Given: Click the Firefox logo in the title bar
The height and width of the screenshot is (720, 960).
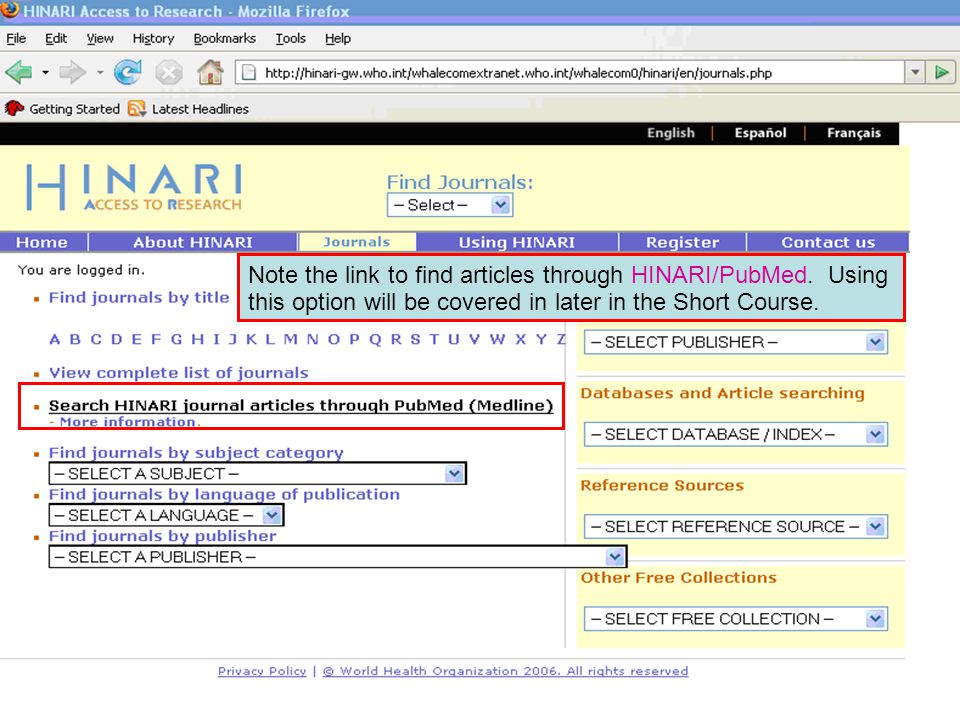Looking at the screenshot, I should click(10, 10).
